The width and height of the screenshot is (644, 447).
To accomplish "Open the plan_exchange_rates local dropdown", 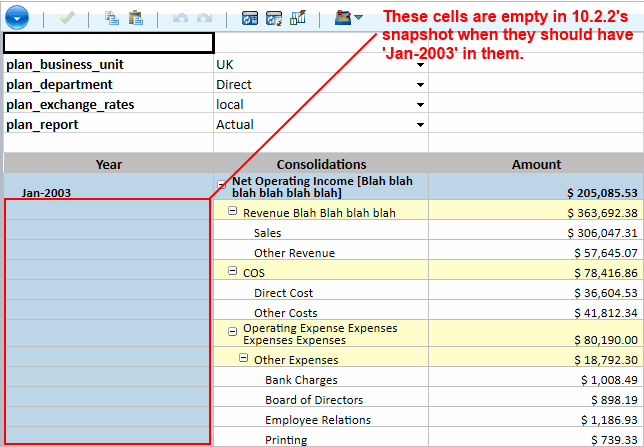I will (x=420, y=105).
